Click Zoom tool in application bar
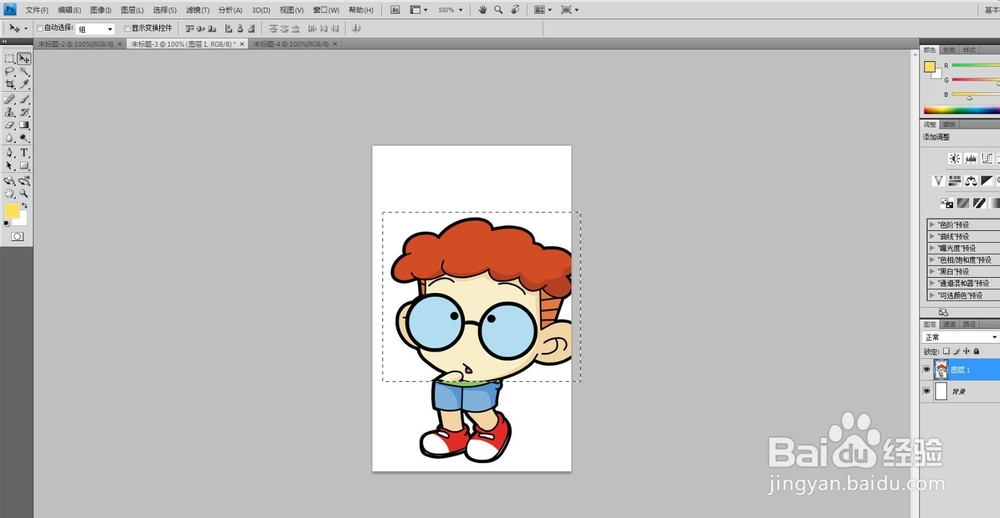The width and height of the screenshot is (1000, 518). pyautogui.click(x=498, y=10)
